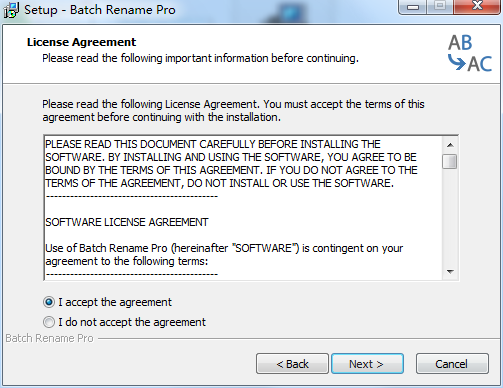Click the license text scroll up arrow

(450, 145)
